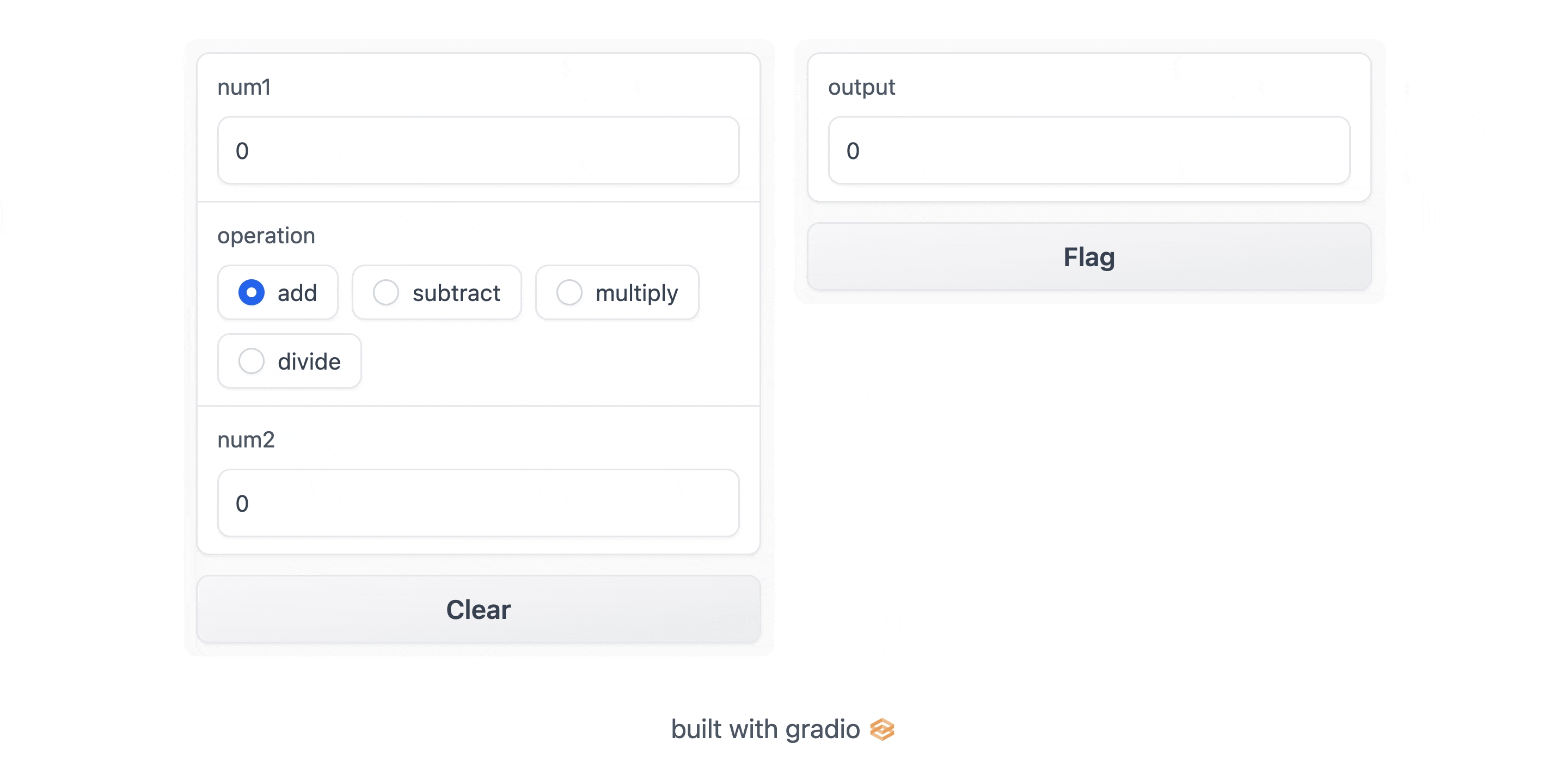The width and height of the screenshot is (1568, 761).
Task: Click the output result box
Action: click(x=1088, y=150)
